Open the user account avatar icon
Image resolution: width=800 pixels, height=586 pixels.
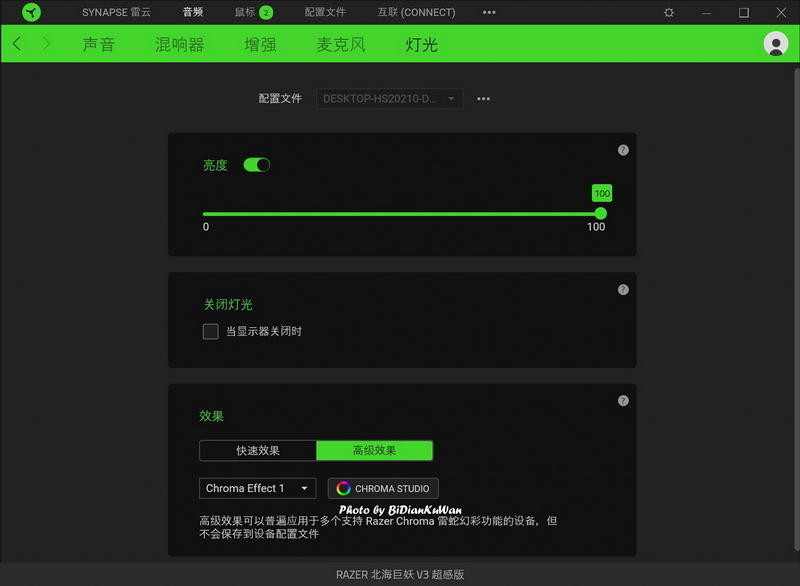[774, 44]
